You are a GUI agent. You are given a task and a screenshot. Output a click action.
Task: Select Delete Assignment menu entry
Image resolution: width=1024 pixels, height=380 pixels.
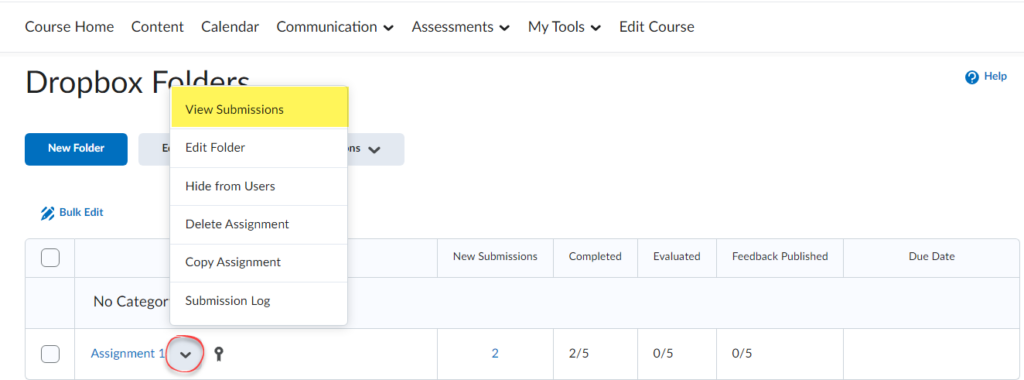(x=259, y=224)
